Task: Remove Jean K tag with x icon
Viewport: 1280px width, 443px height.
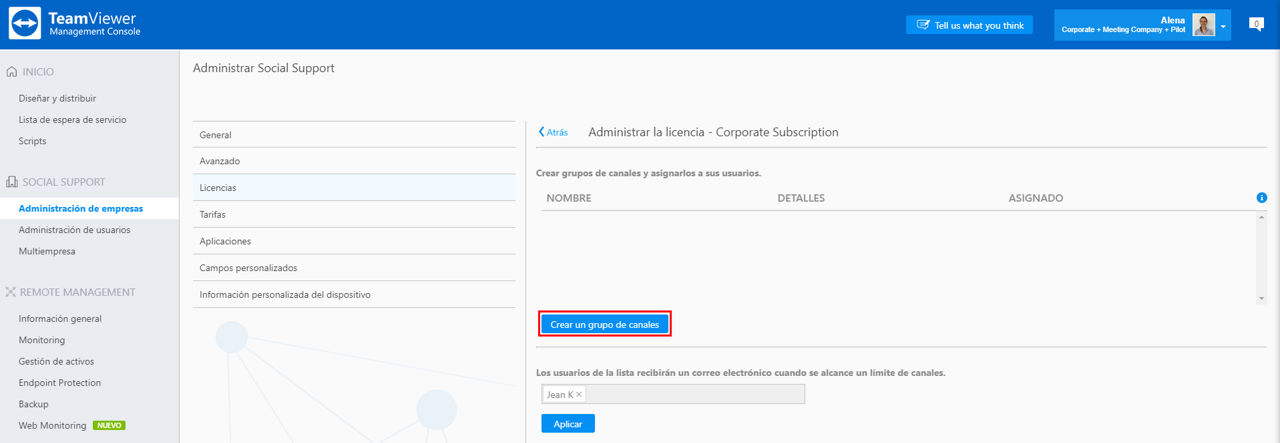Action: [x=579, y=395]
